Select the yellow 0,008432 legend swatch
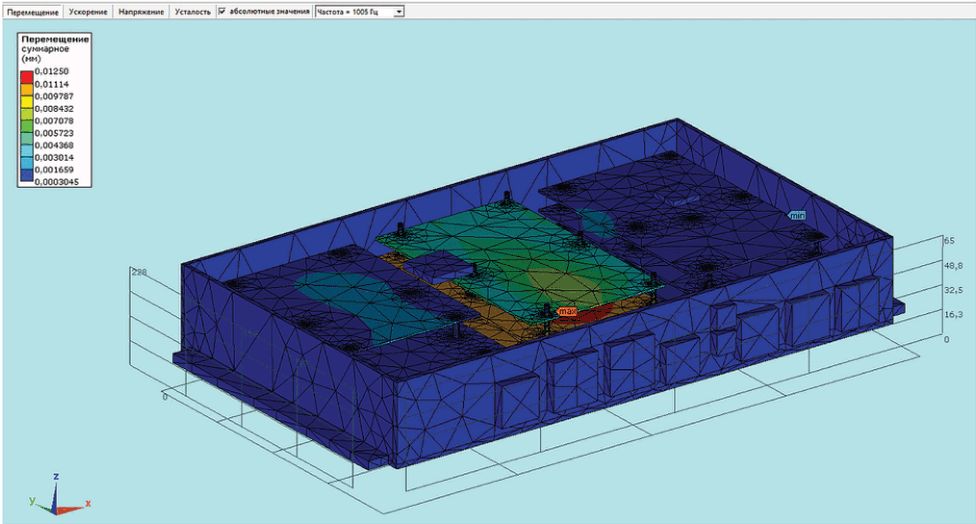The height and width of the screenshot is (524, 976). pyautogui.click(x=27, y=103)
